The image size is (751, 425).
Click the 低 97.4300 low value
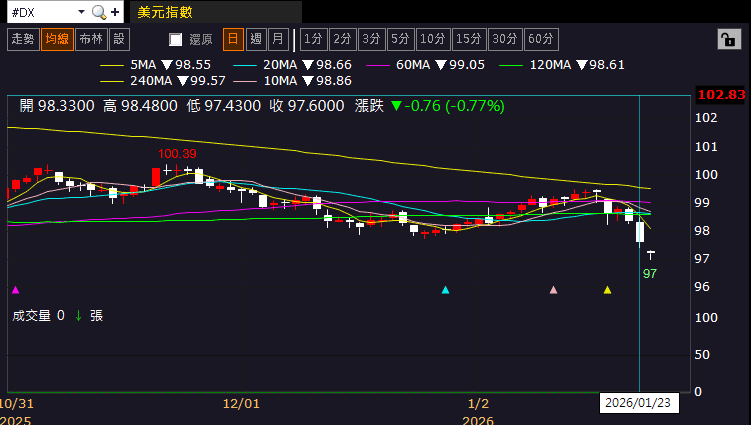pos(224,106)
